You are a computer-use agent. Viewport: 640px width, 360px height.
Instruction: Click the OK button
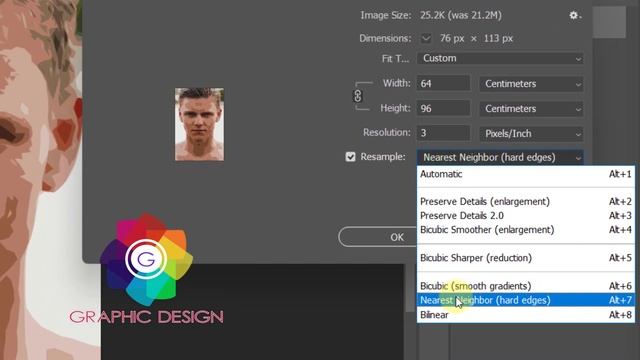378,237
